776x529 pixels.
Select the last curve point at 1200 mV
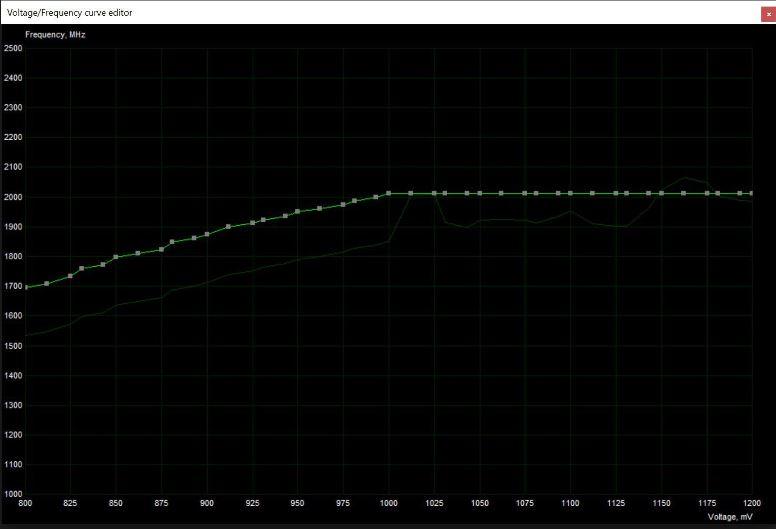(x=751, y=193)
